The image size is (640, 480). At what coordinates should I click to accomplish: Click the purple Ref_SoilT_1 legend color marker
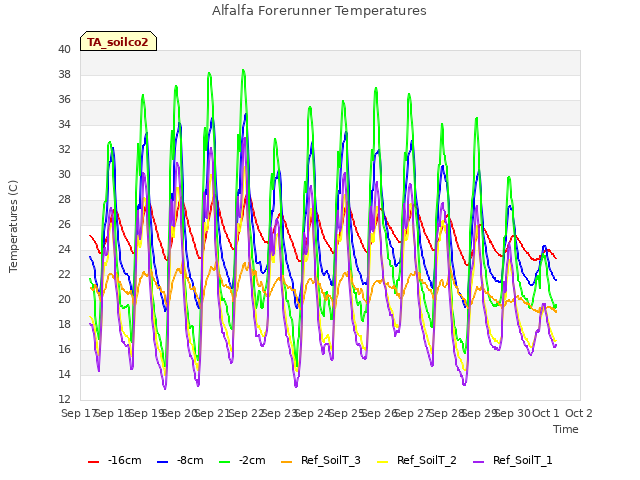pos(478,462)
